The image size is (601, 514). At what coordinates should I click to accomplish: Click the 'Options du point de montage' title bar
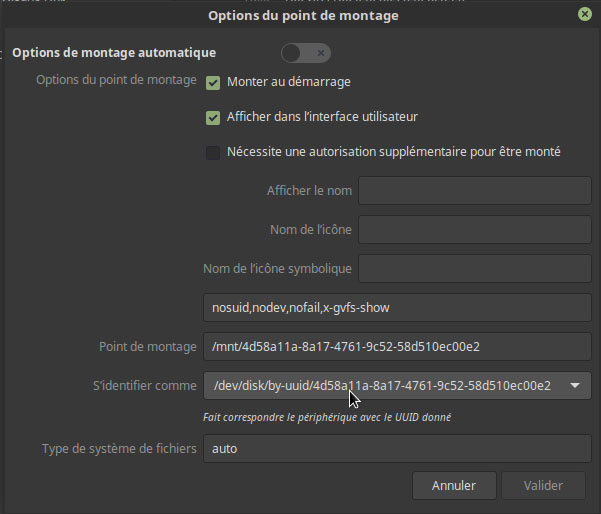pyautogui.click(x=302, y=15)
